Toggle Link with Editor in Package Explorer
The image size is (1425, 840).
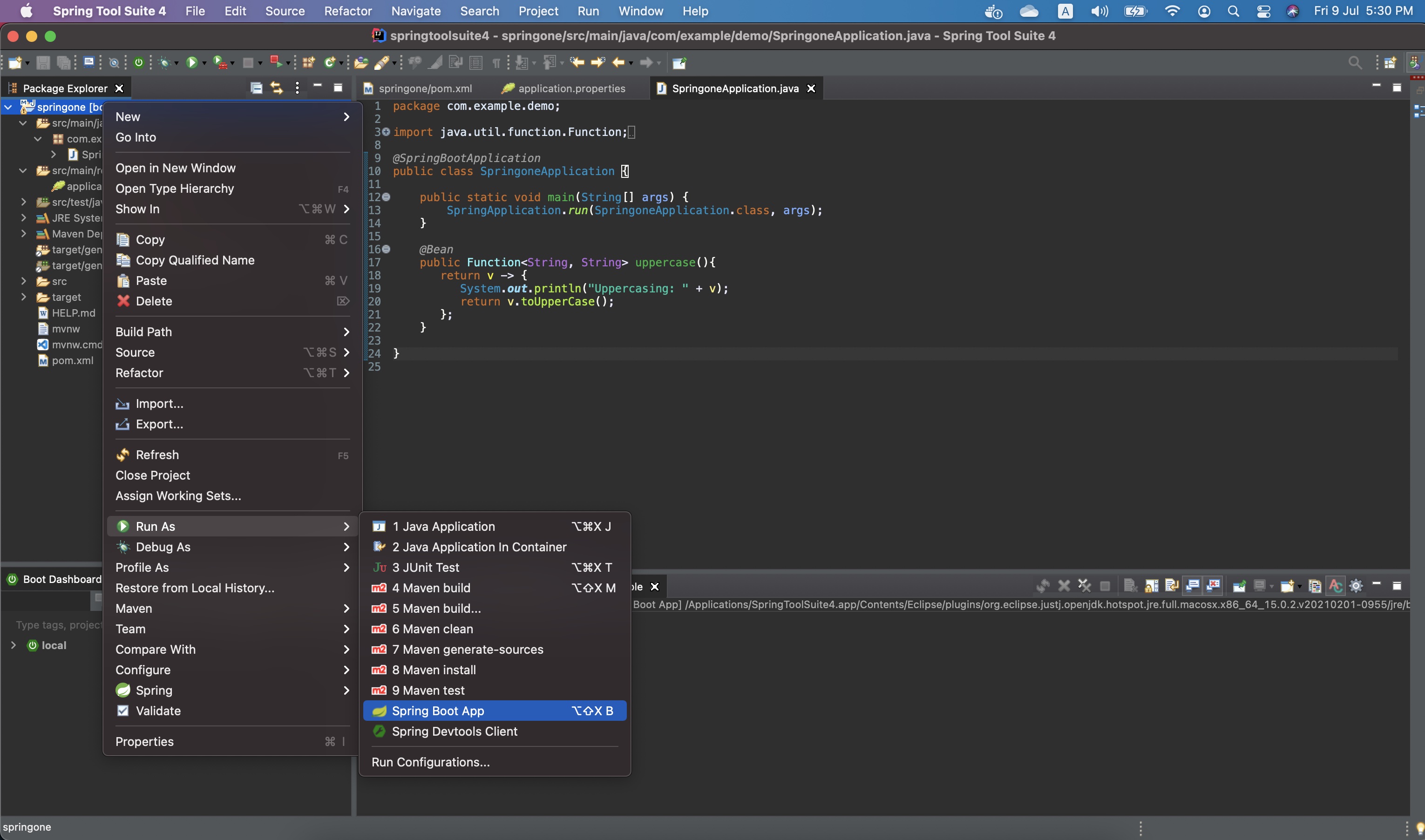tap(276, 88)
